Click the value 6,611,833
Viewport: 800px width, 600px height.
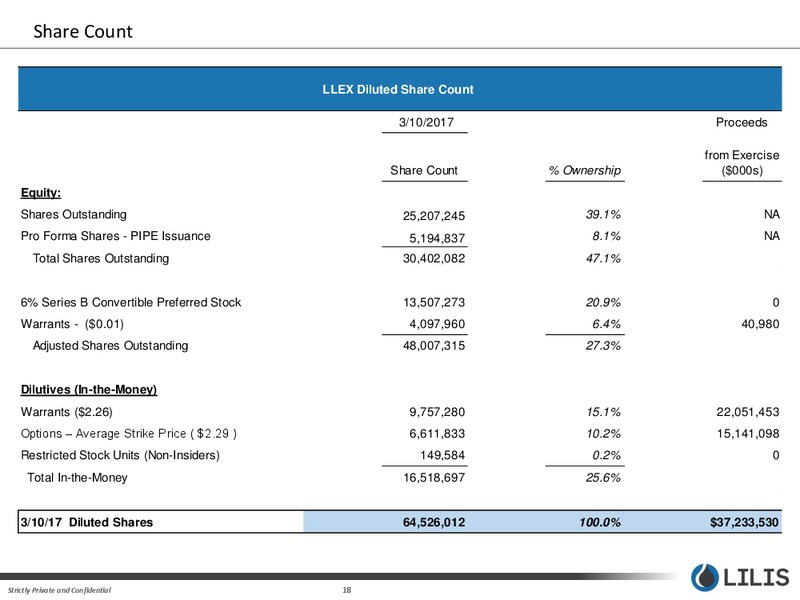click(x=437, y=434)
